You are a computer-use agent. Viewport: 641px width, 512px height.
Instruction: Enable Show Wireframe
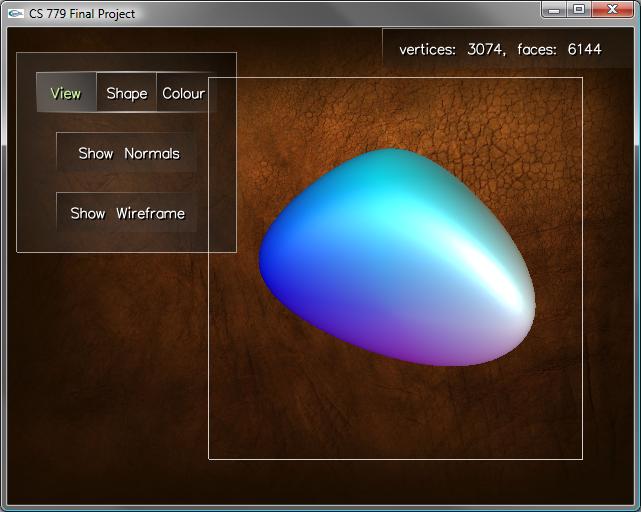pos(127,213)
